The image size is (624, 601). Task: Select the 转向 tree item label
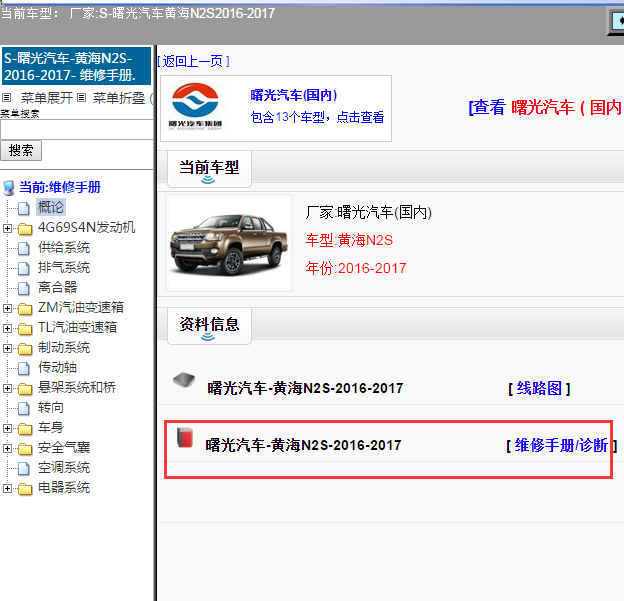pos(51,408)
